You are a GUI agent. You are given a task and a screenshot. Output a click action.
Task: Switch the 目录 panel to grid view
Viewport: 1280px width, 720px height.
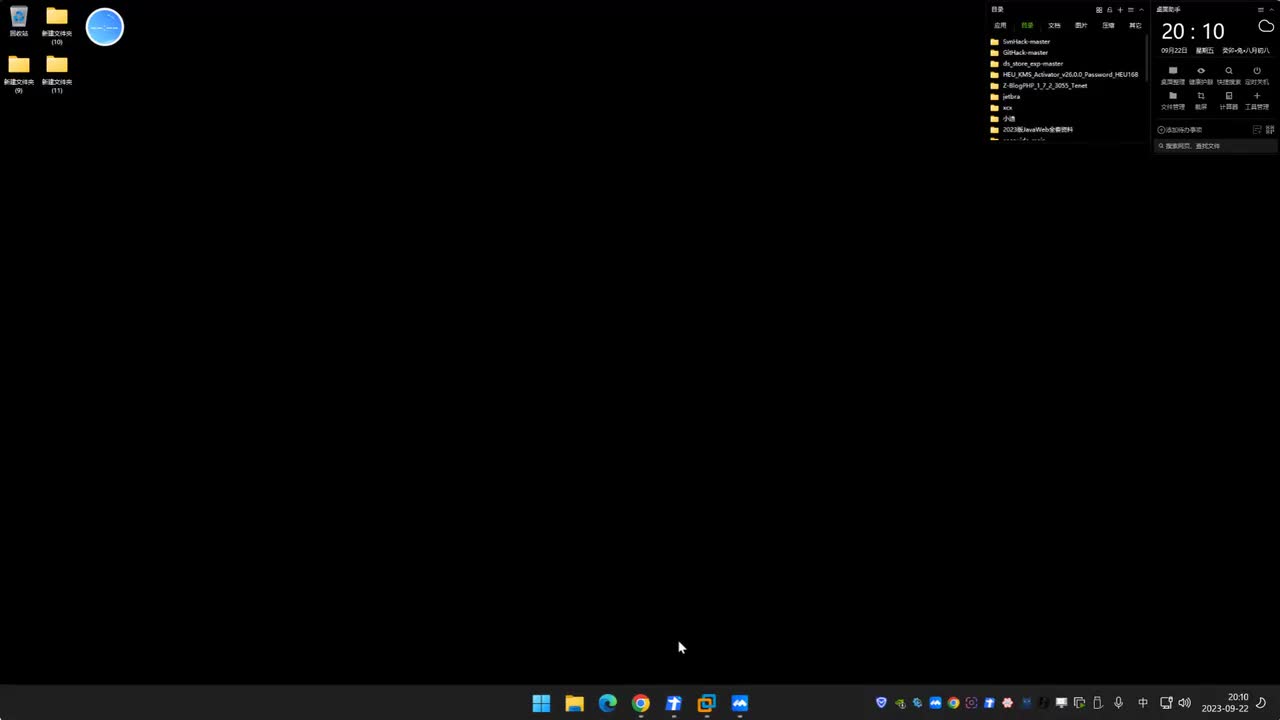1099,10
